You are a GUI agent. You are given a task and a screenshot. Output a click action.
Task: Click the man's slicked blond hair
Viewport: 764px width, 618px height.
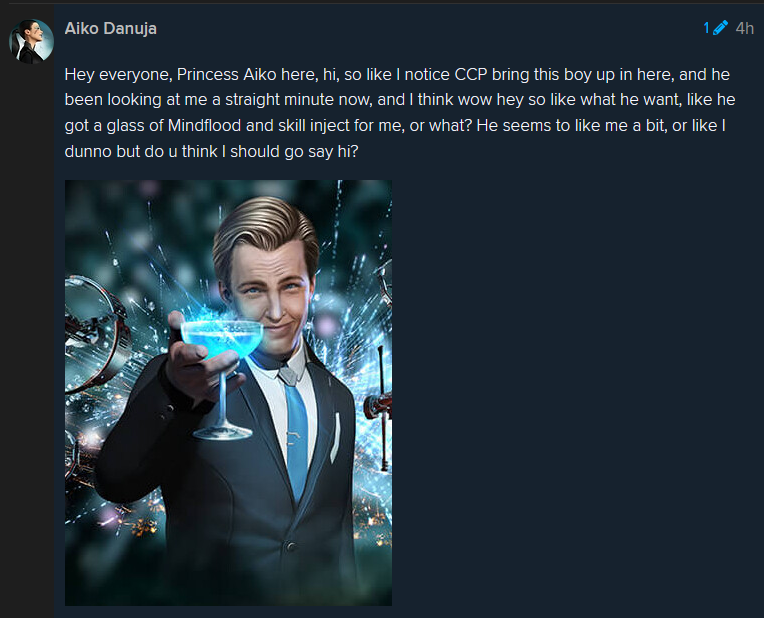(x=266, y=229)
